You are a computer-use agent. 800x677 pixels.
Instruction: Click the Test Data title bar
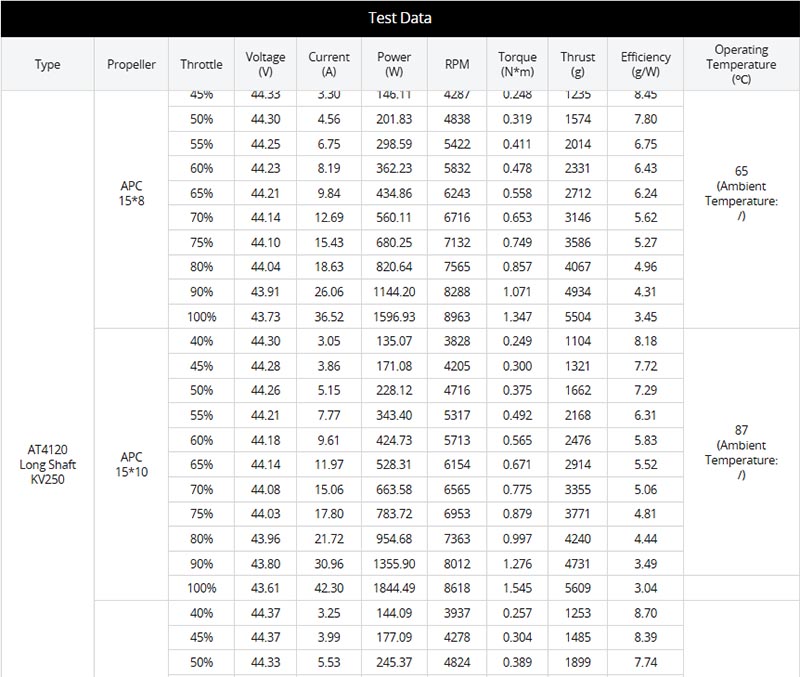click(400, 18)
